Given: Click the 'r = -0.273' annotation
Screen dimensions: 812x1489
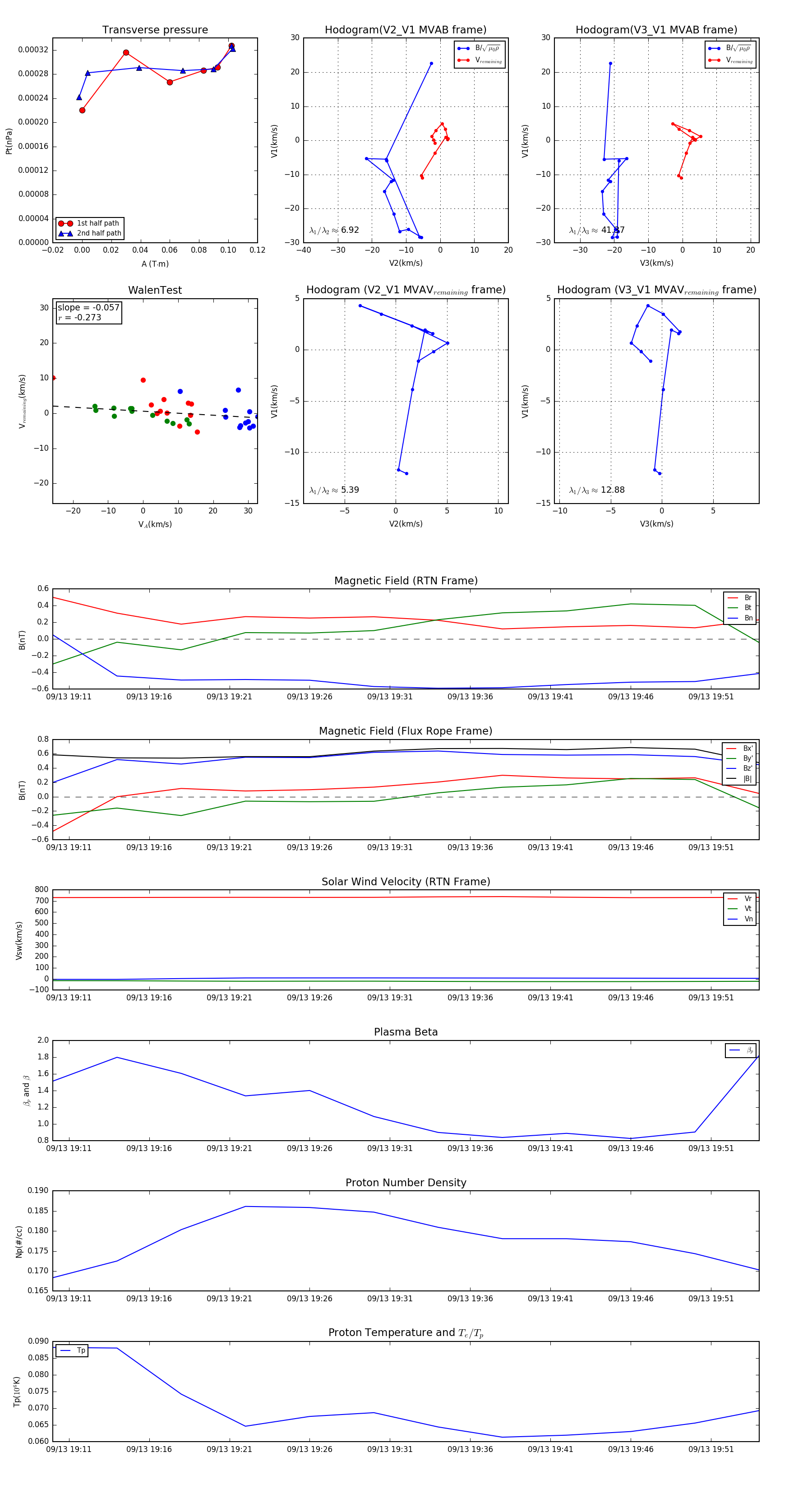Looking at the screenshot, I should point(79,317).
